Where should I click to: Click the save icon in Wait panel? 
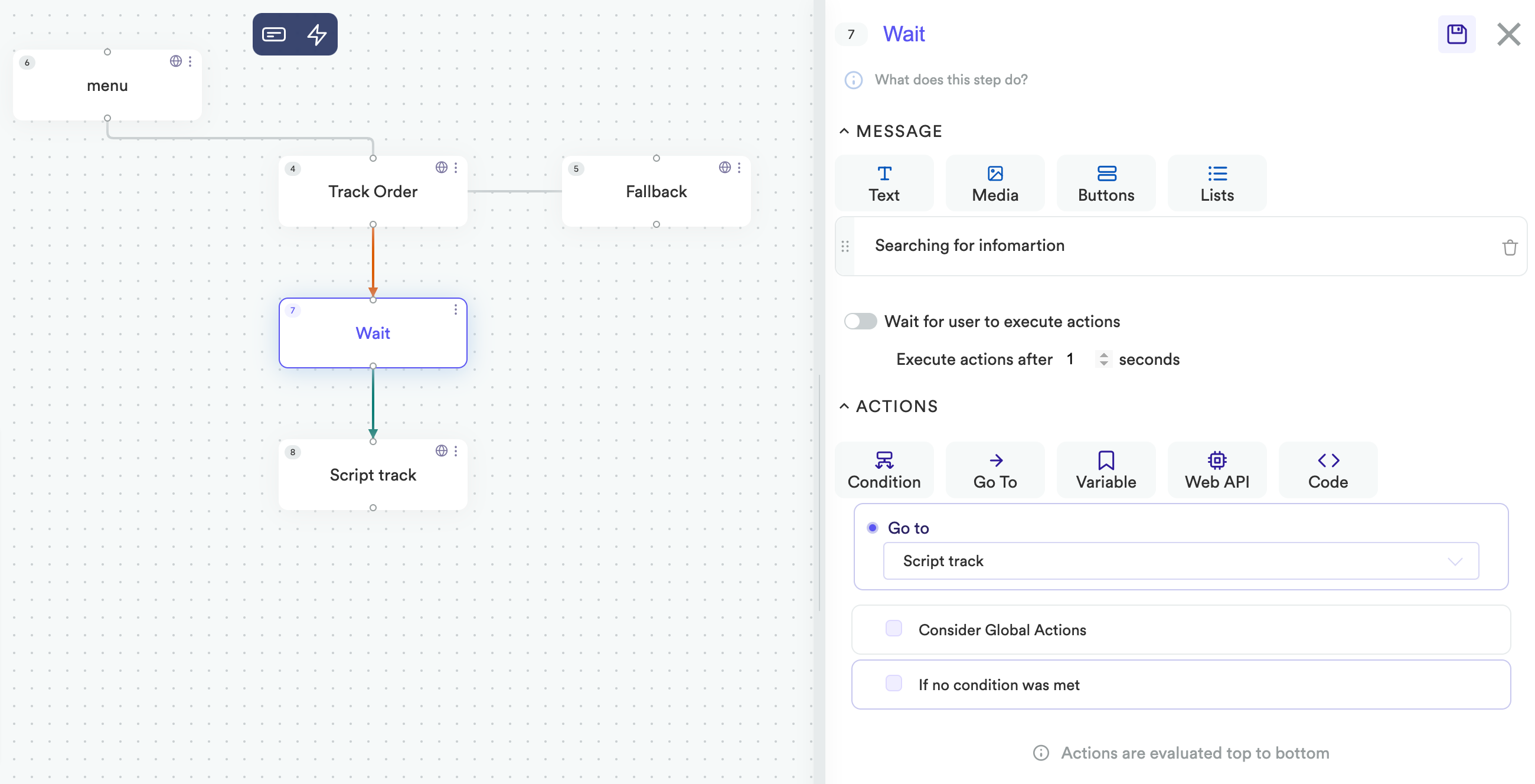(x=1456, y=34)
